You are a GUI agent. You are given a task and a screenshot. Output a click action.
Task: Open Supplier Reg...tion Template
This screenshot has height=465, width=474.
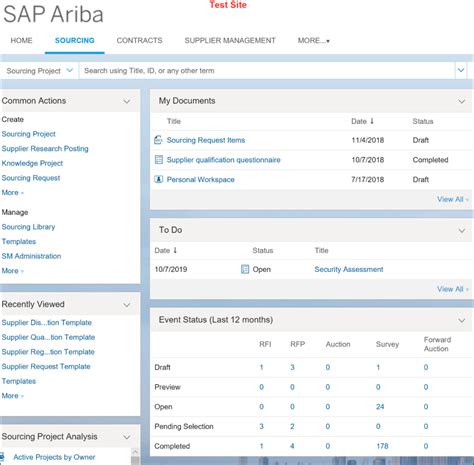(48, 352)
